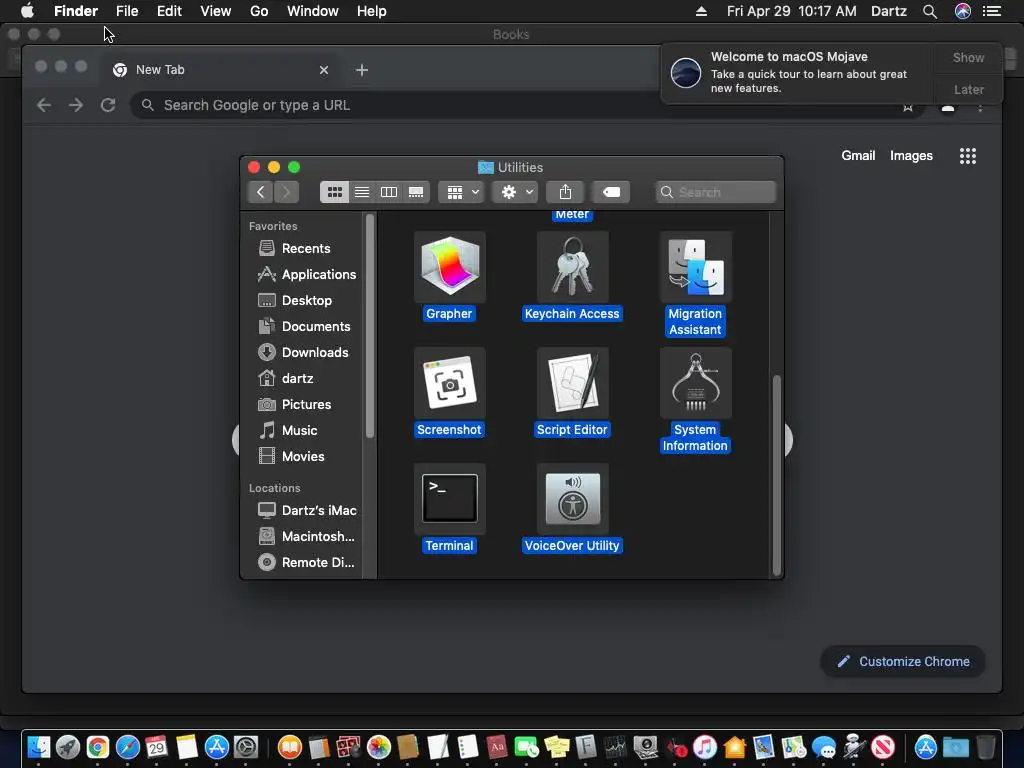Open the View menu
This screenshot has width=1024, height=768.
[216, 11]
